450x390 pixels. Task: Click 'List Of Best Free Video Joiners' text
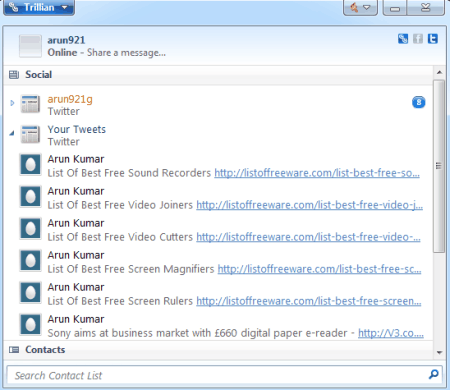point(120,205)
